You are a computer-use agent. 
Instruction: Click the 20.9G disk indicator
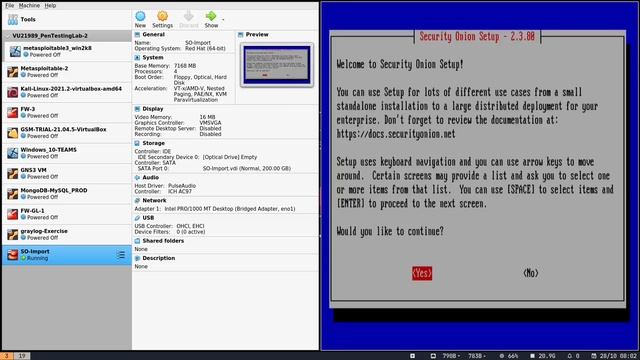[x=542, y=356]
